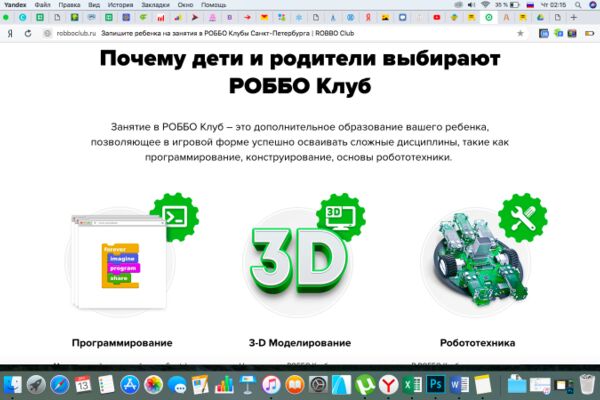
Task: Click the Робототехника heading
Action: point(478,343)
